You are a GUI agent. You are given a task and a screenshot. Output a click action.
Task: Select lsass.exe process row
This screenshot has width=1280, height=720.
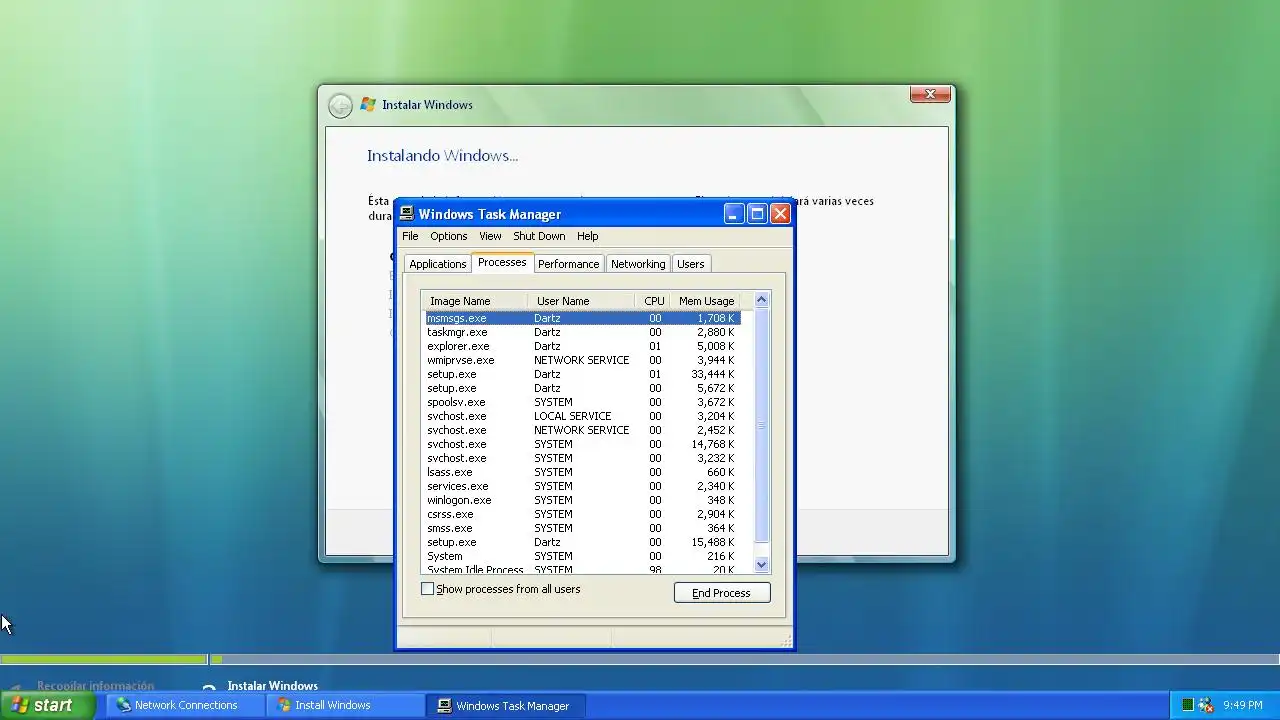click(583, 472)
